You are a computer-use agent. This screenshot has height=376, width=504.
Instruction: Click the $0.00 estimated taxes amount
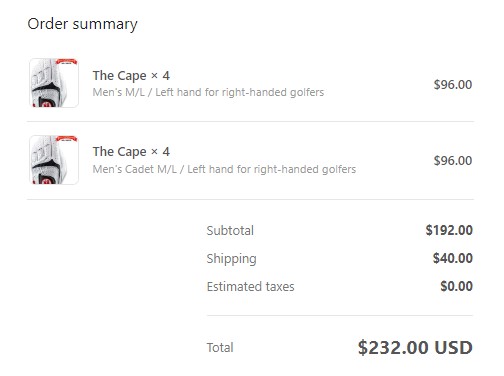(x=456, y=286)
